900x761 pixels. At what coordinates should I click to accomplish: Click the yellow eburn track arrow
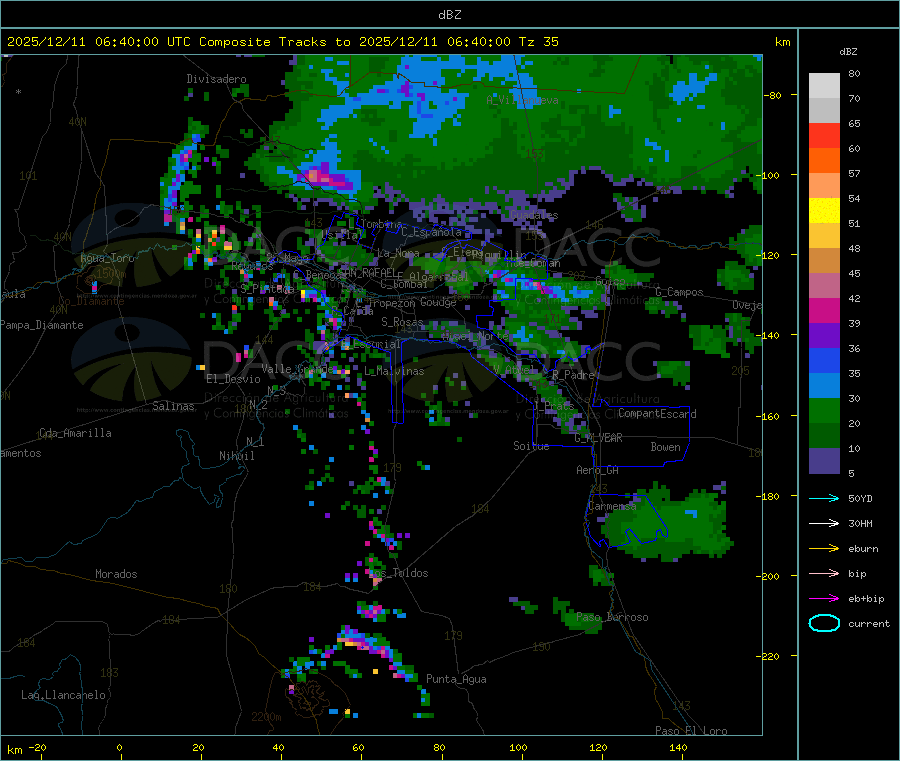(x=824, y=549)
